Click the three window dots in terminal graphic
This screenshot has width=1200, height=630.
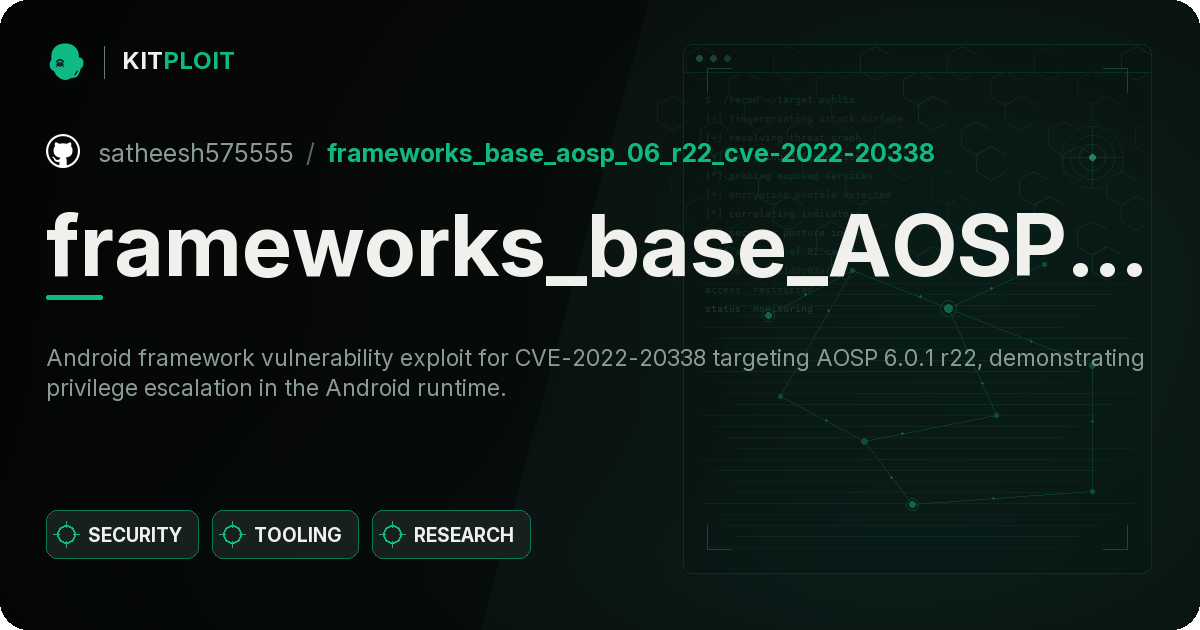[x=713, y=59]
